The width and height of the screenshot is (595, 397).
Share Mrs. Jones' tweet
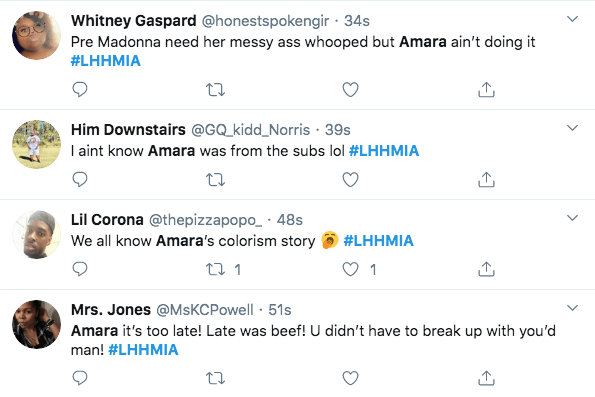coord(486,378)
